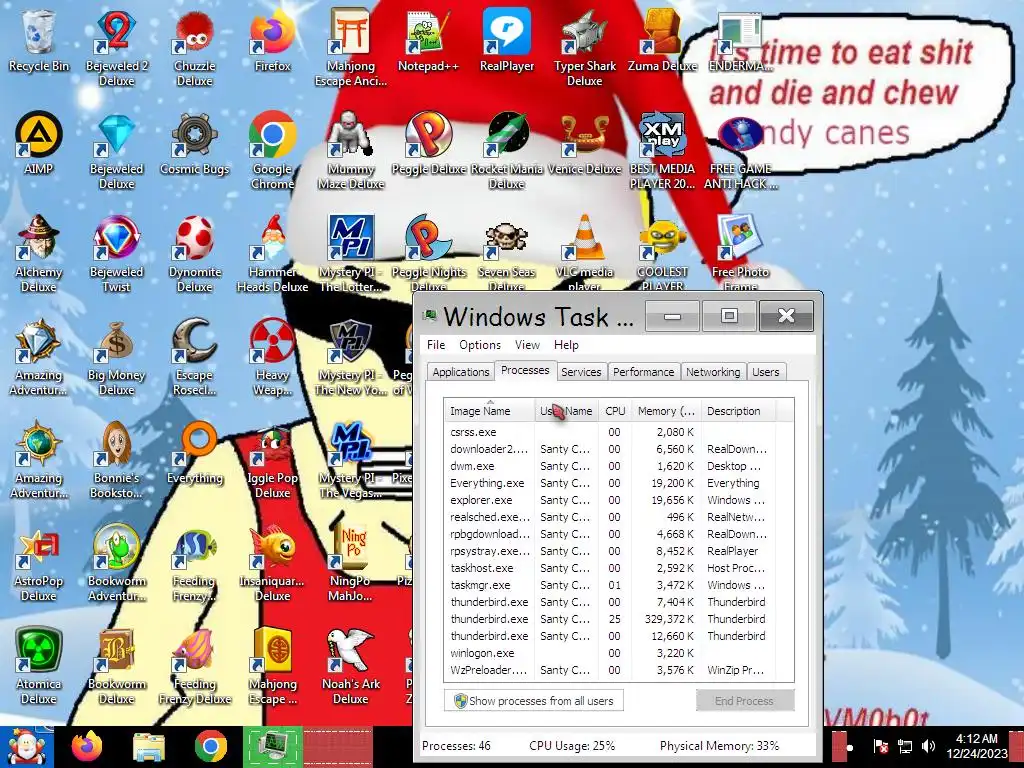Select the csrss.exe process row
1024x768 pixels.
pos(618,432)
